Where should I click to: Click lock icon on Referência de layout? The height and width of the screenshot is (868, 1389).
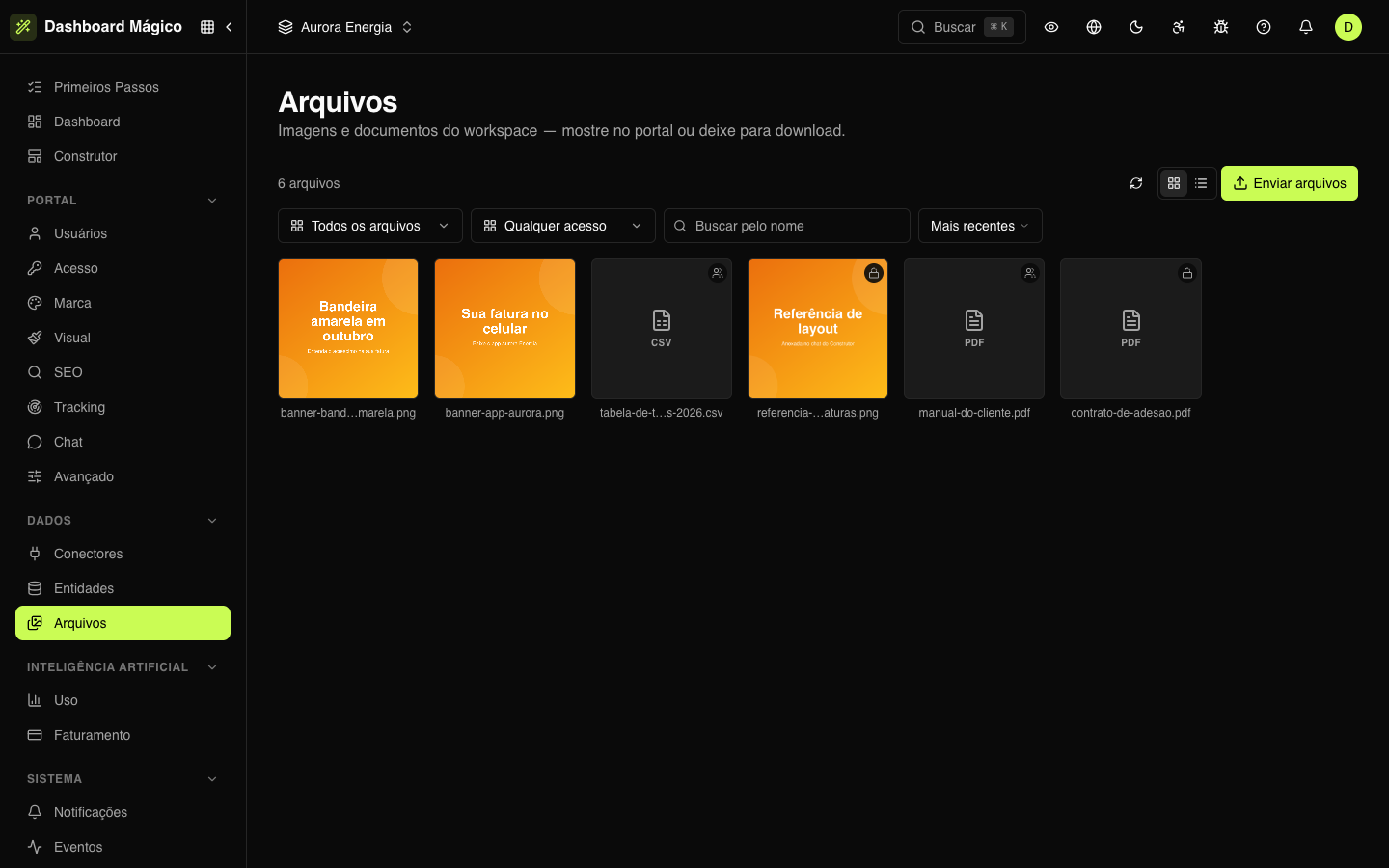click(874, 273)
